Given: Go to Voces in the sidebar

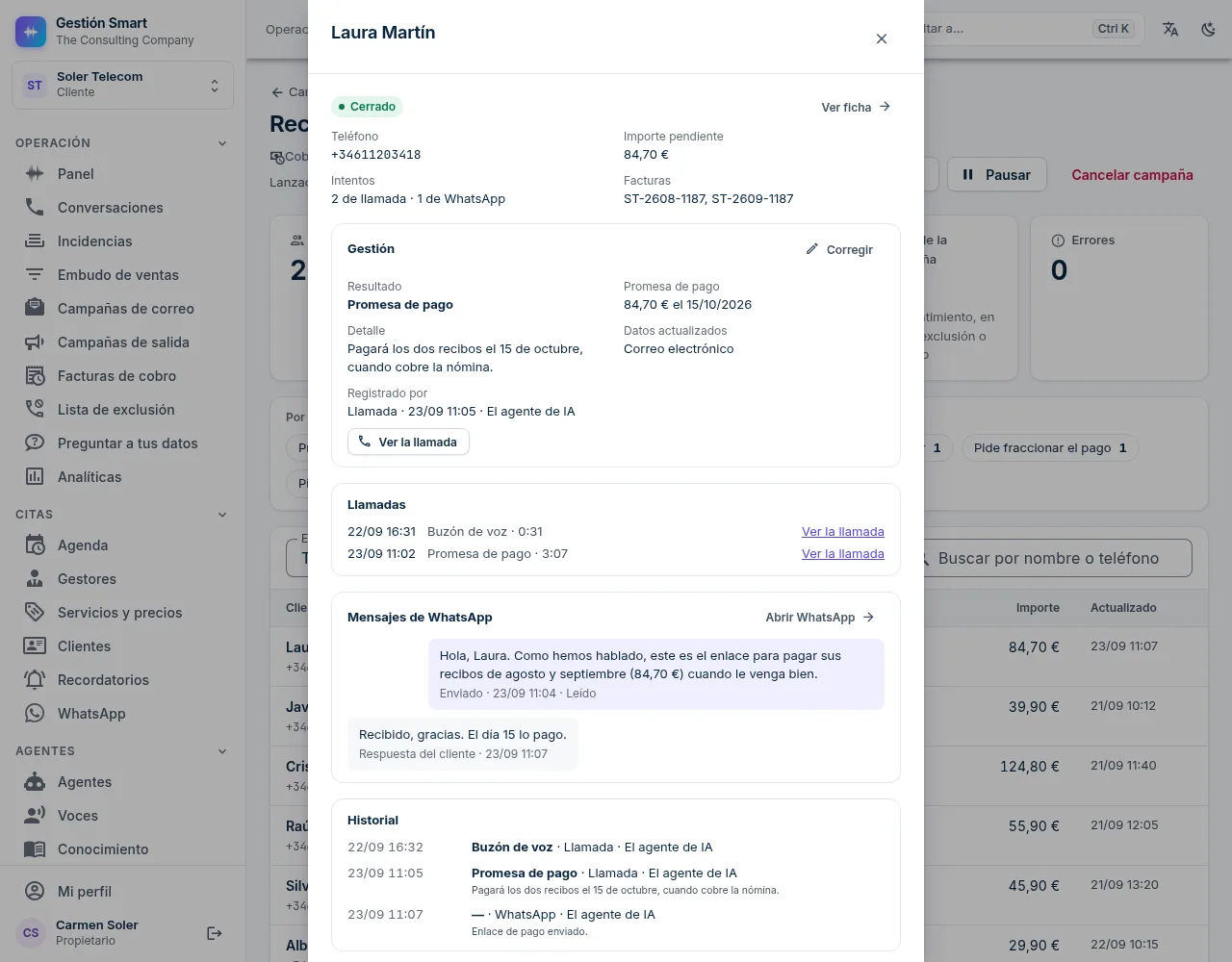Looking at the screenshot, I should [123, 816].
